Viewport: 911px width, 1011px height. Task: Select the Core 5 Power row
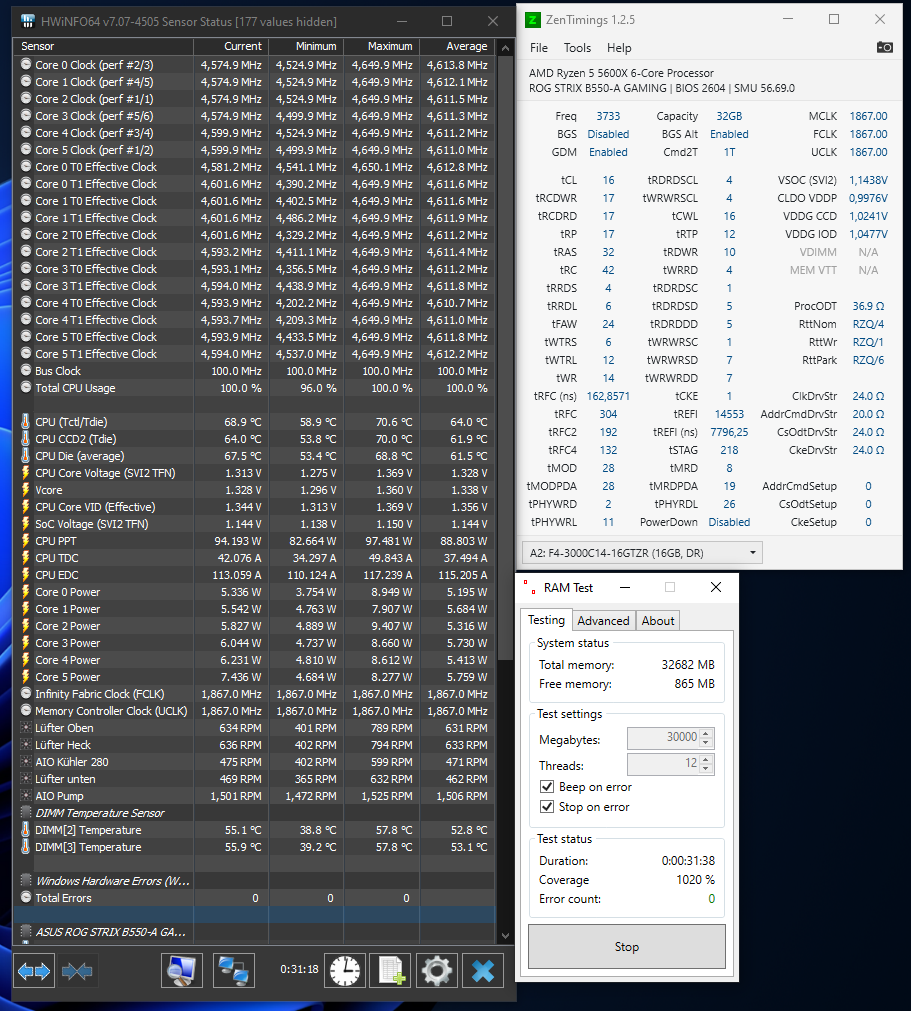point(254,677)
